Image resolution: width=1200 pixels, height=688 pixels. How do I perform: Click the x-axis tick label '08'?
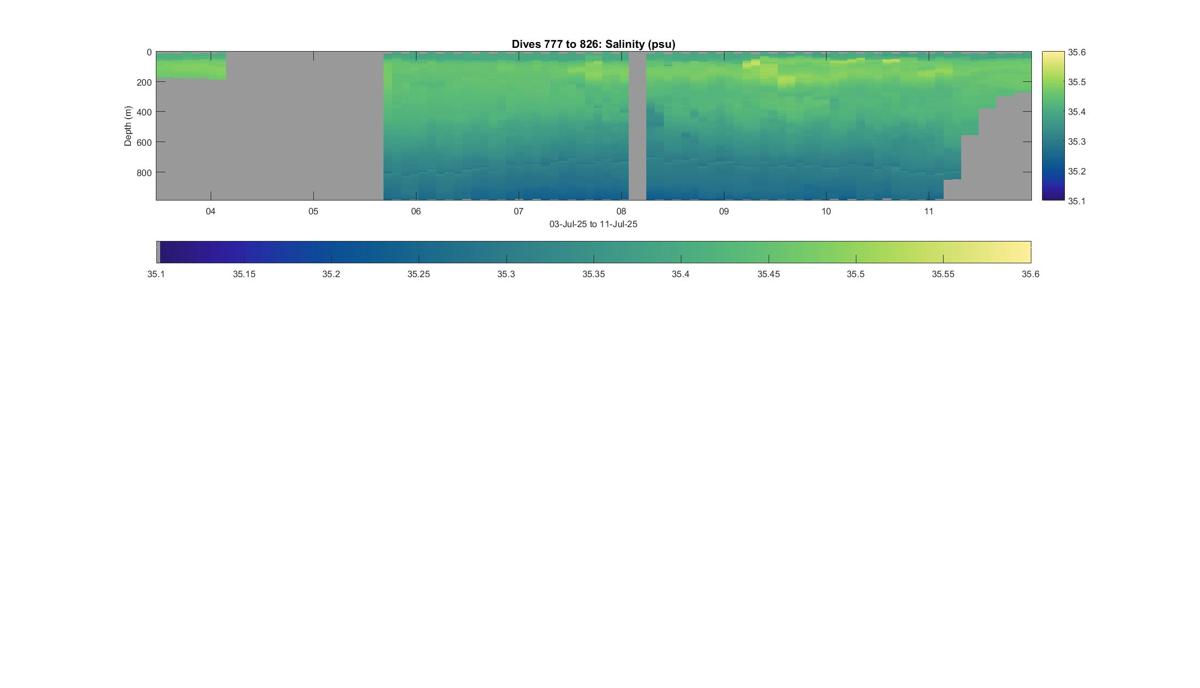[x=621, y=212]
